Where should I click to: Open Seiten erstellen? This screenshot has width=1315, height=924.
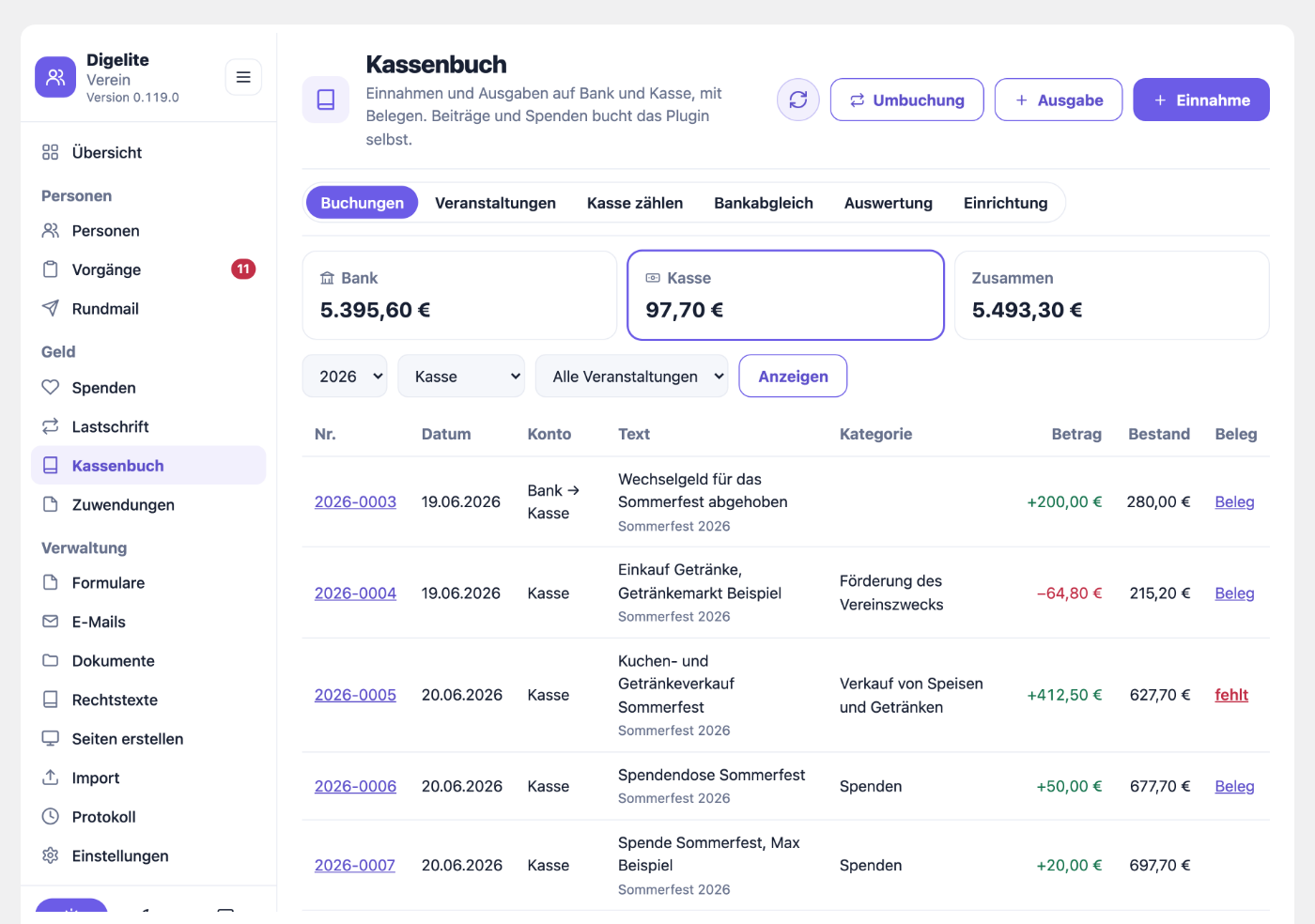click(x=148, y=739)
